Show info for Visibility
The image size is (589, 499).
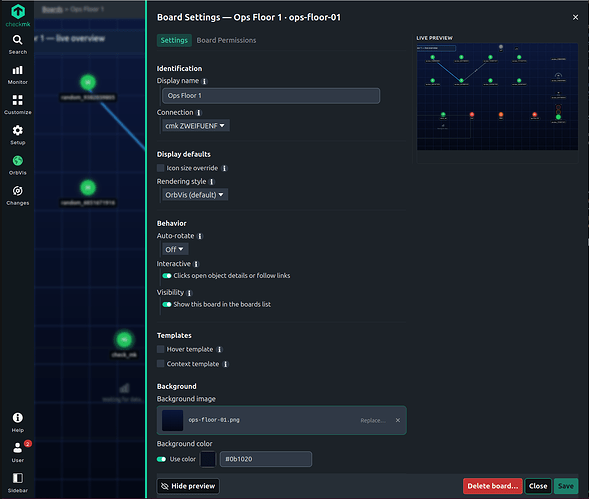coord(189,293)
